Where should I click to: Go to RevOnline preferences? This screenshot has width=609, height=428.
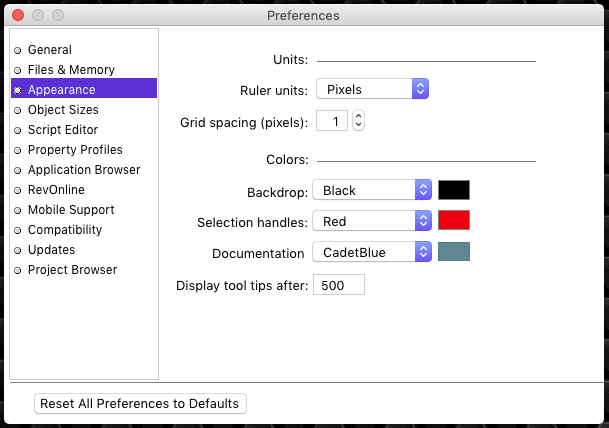(56, 190)
